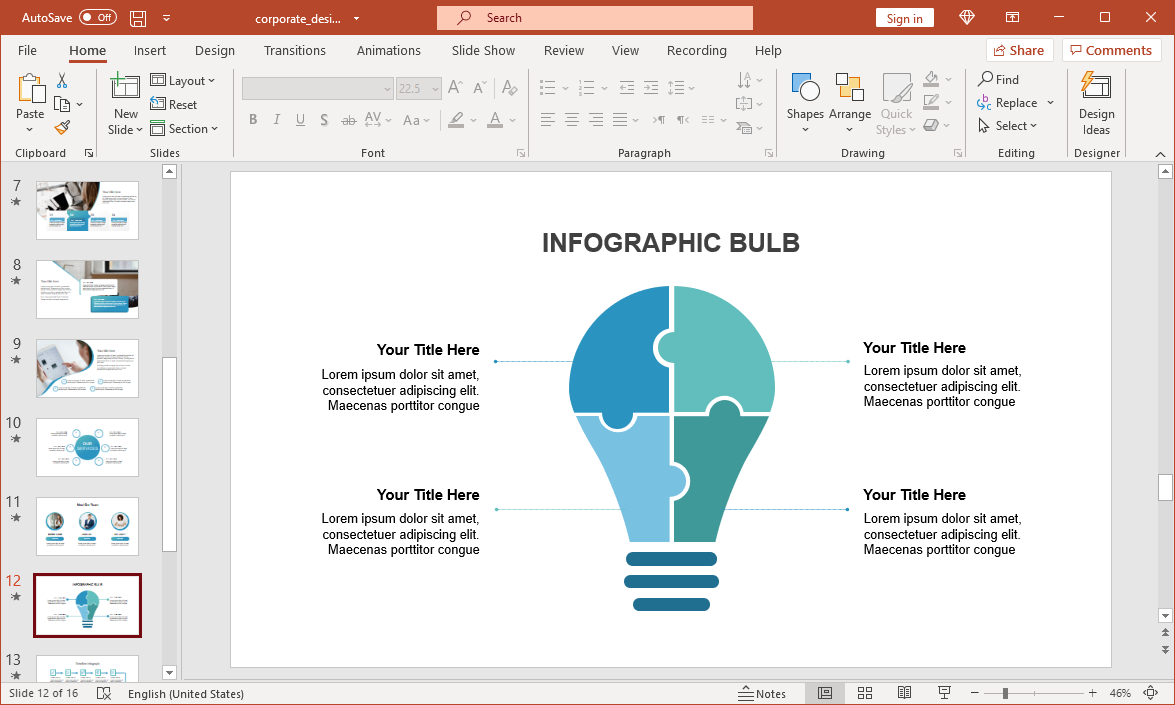This screenshot has width=1175, height=705.
Task: Select the Italic formatting icon
Action: coord(277,120)
